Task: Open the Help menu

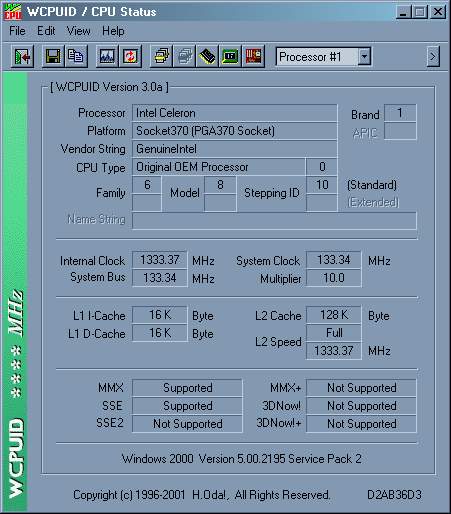Action: click(x=113, y=31)
